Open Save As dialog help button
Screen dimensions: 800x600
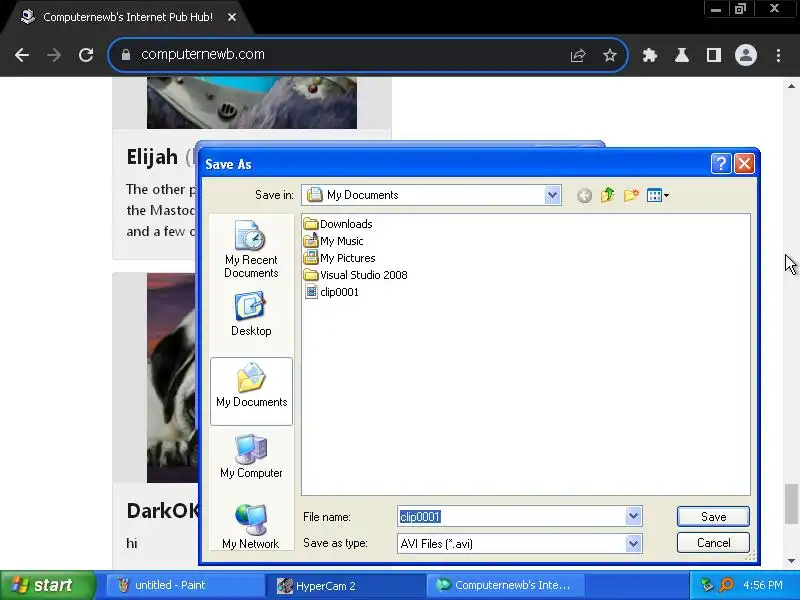coord(721,164)
